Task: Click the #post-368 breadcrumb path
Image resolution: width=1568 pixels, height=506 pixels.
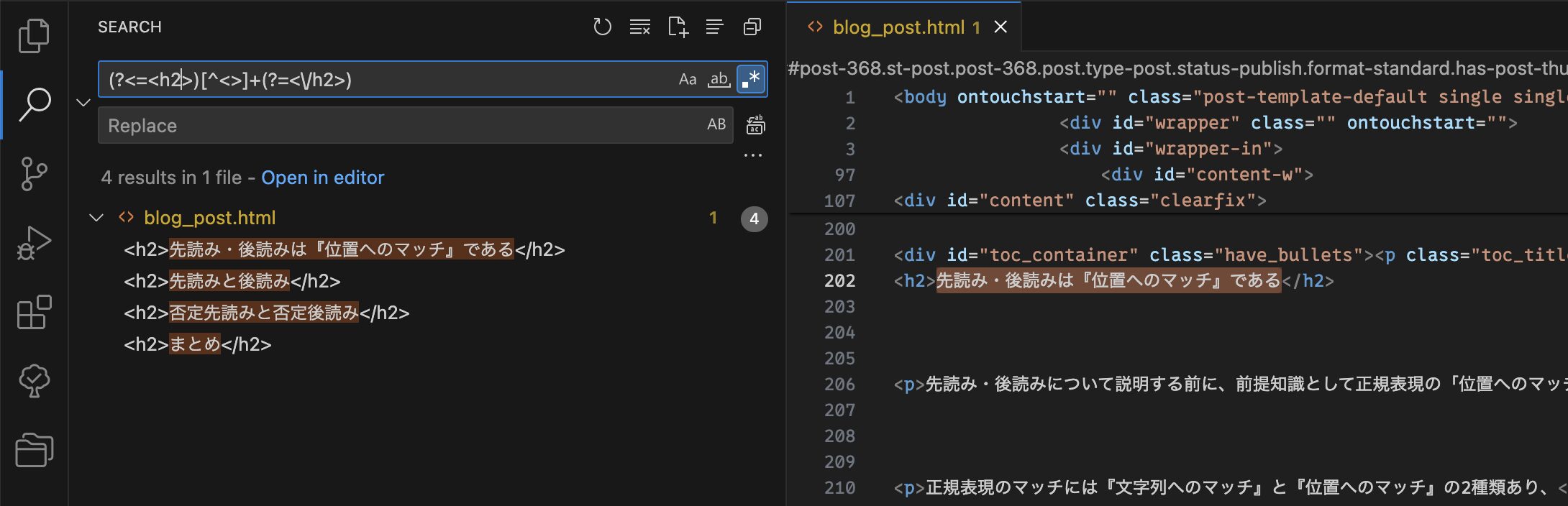Action: click(1177, 68)
